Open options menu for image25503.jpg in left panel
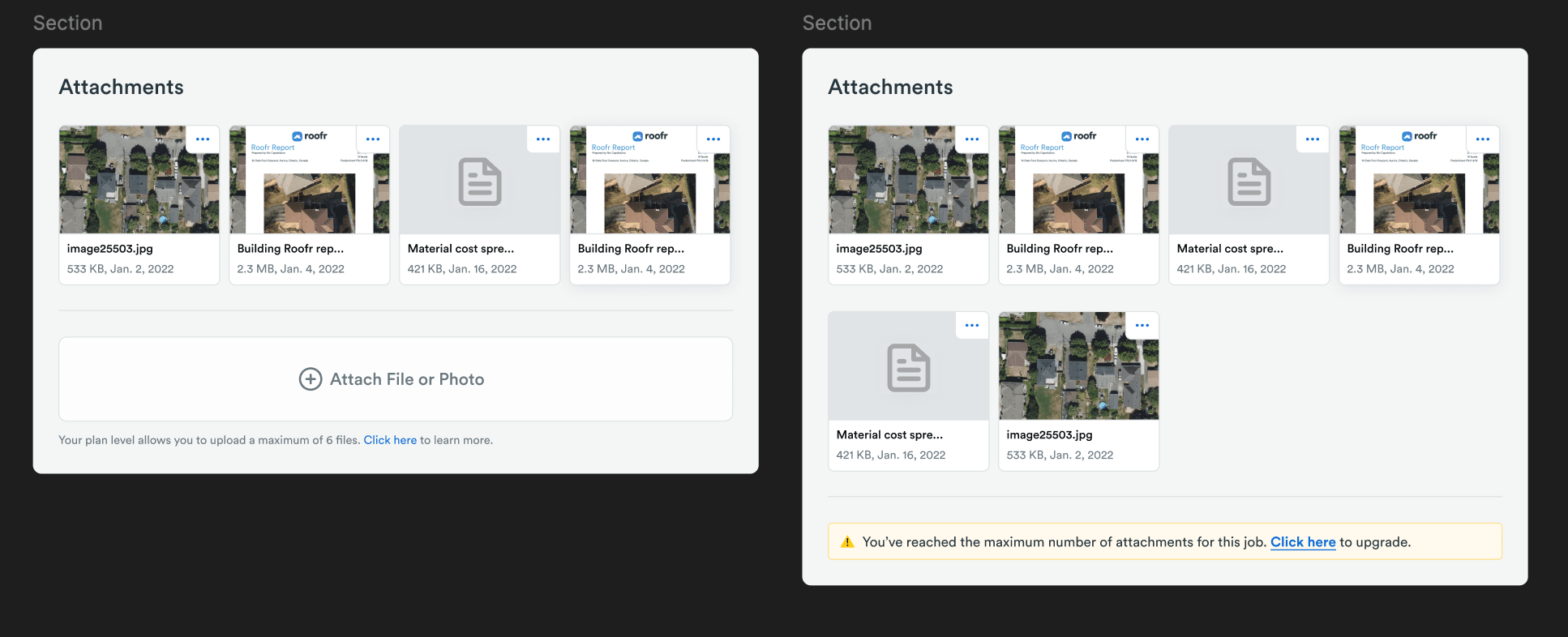Viewport: 1568px width, 637px height. point(203,139)
